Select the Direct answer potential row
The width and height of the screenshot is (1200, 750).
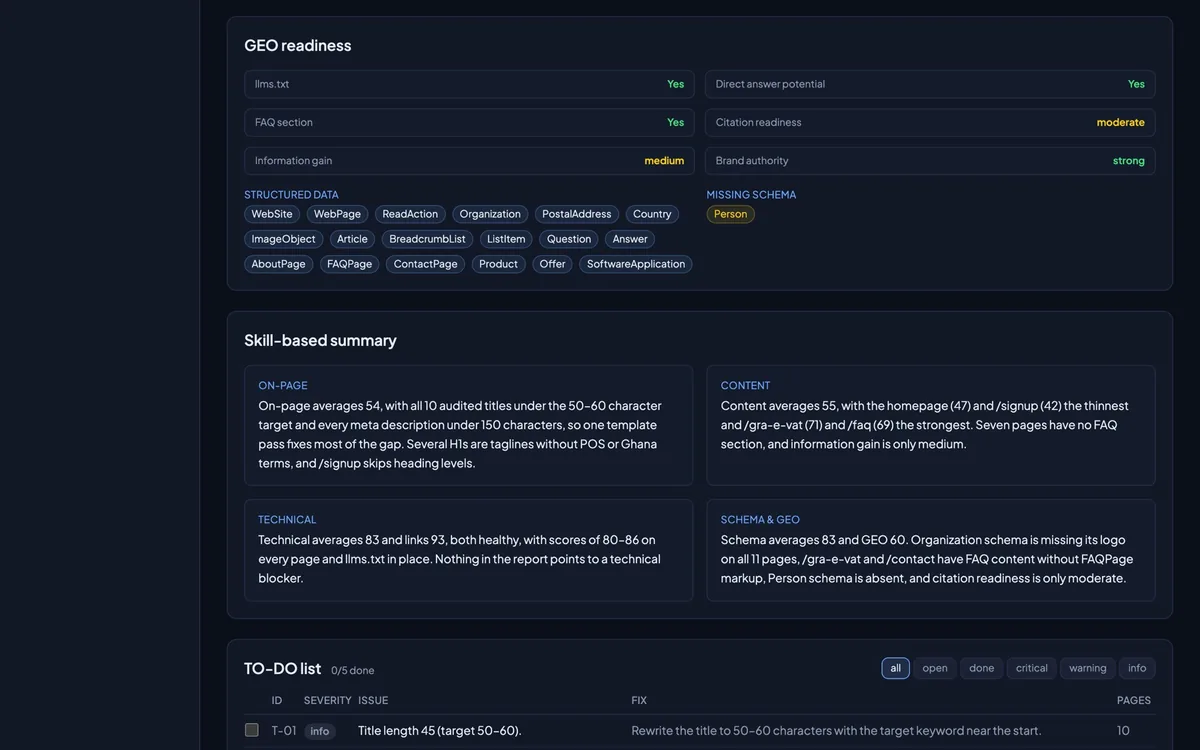click(x=930, y=84)
